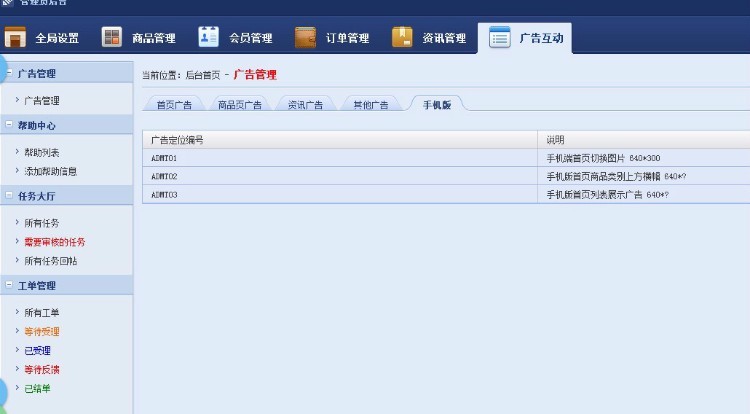Open 已受理 blue link
Image resolution: width=750 pixels, height=414 pixels.
pos(37,350)
